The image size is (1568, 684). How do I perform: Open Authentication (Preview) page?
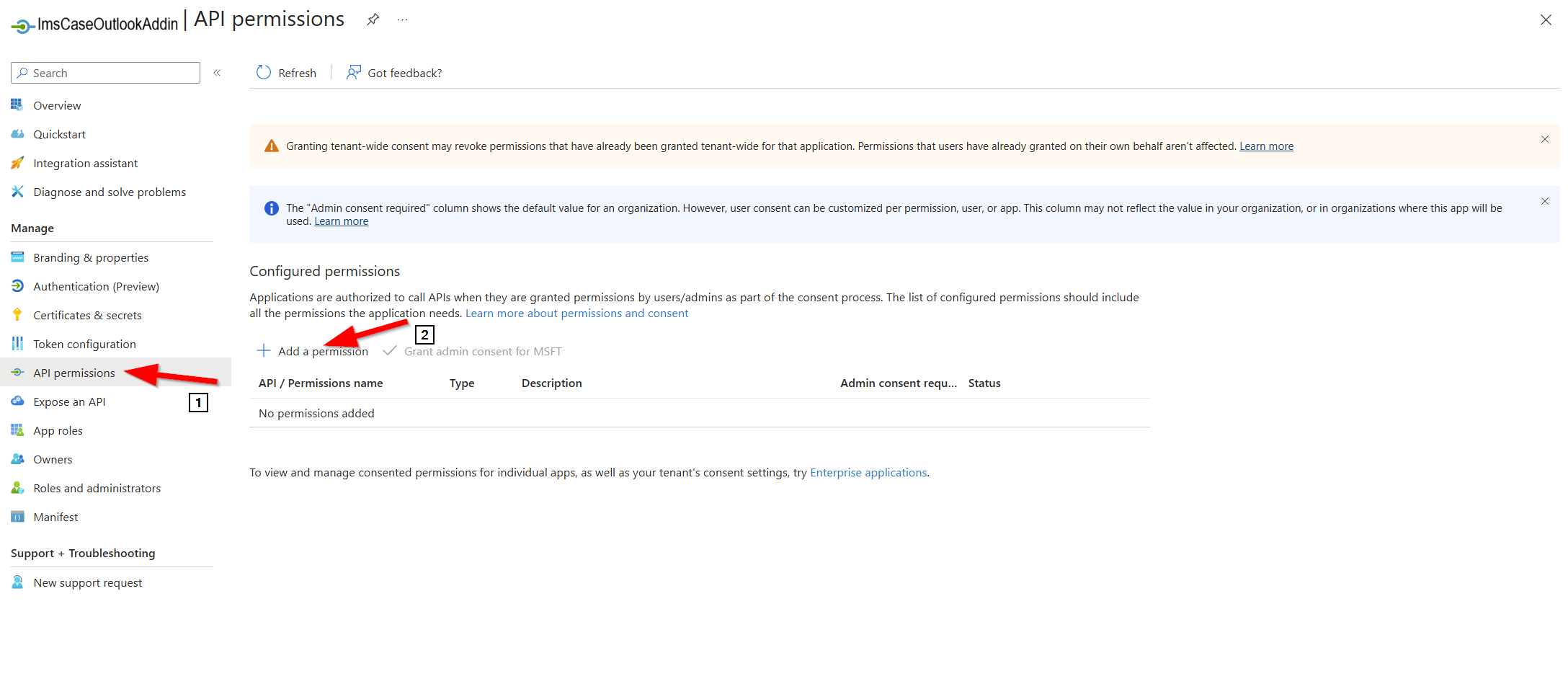tap(96, 286)
